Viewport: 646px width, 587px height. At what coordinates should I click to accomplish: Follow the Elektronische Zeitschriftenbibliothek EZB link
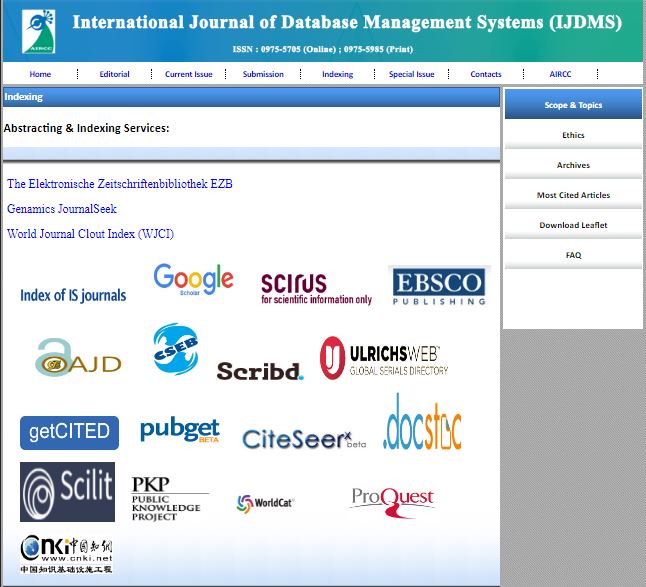[119, 184]
